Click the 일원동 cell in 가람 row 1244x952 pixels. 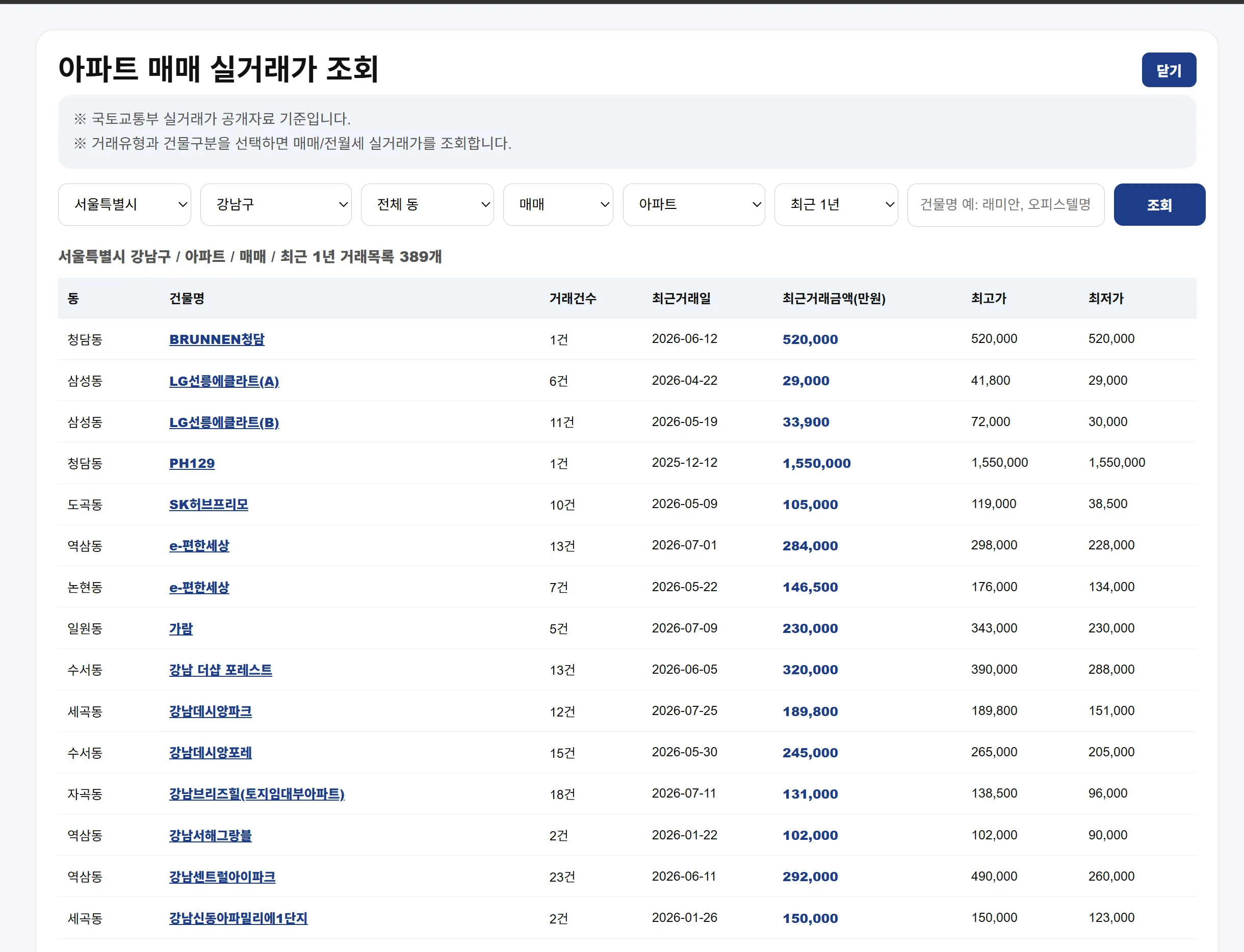tap(85, 628)
